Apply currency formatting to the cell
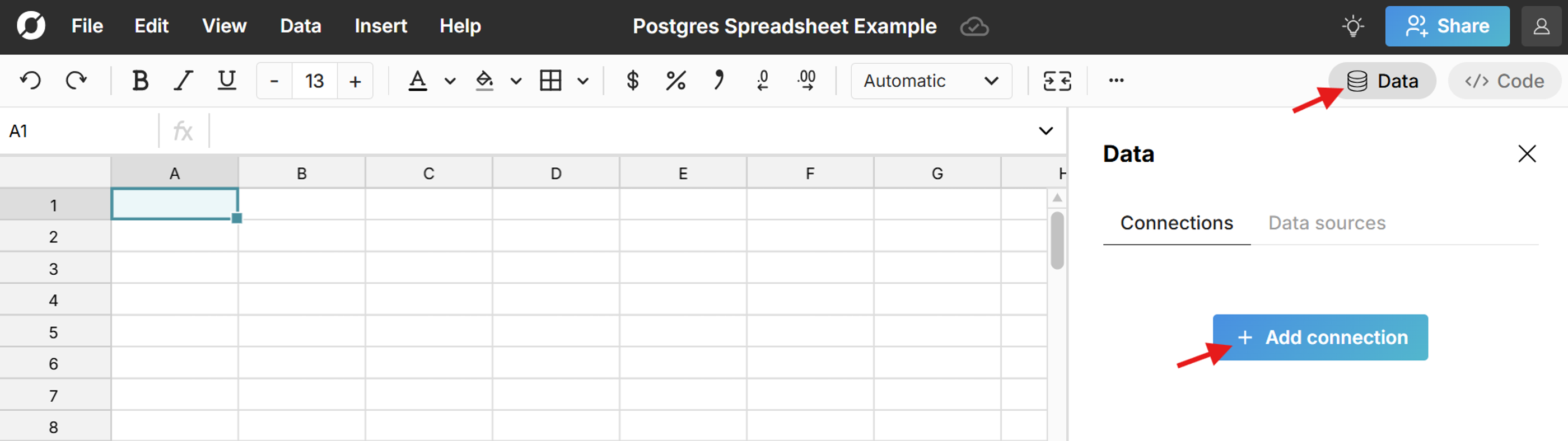 [x=632, y=80]
